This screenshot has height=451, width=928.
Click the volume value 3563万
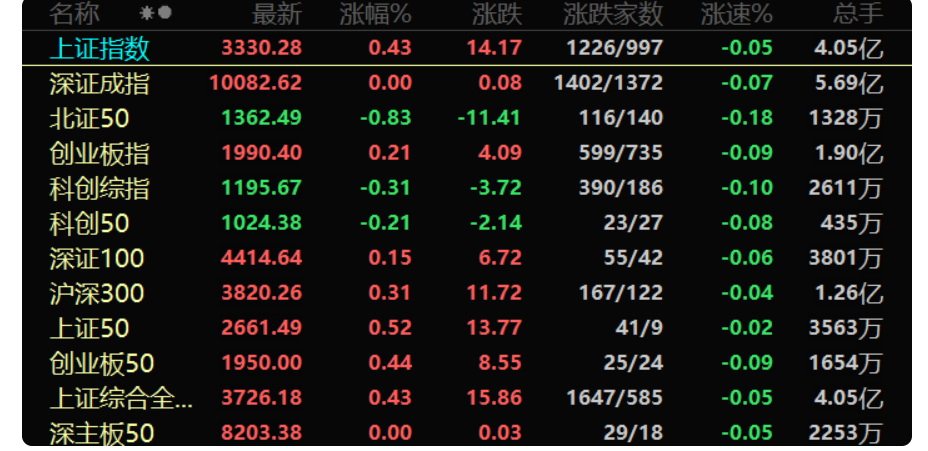846,327
